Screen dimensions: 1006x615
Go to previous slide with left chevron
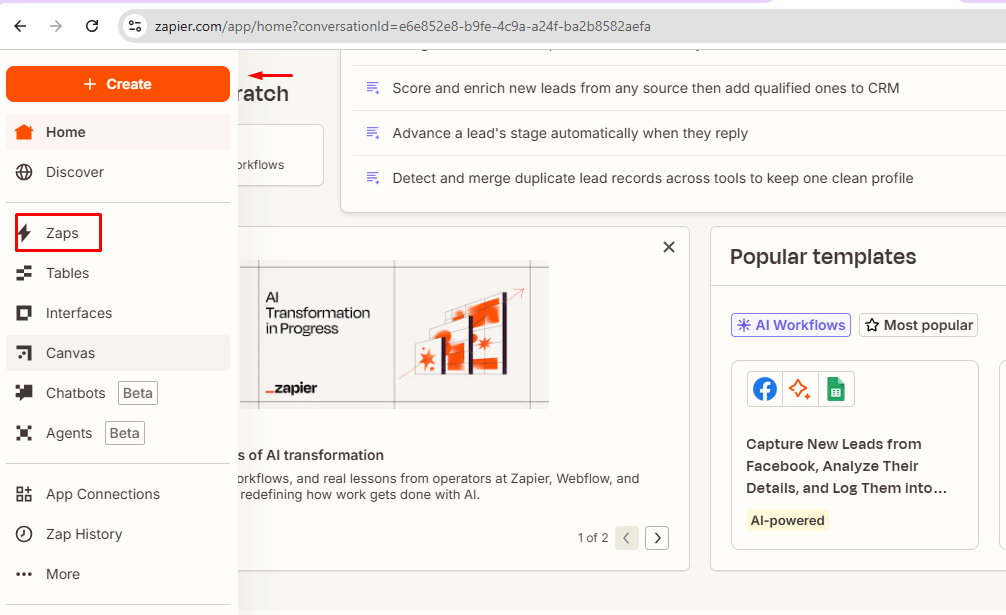click(627, 538)
